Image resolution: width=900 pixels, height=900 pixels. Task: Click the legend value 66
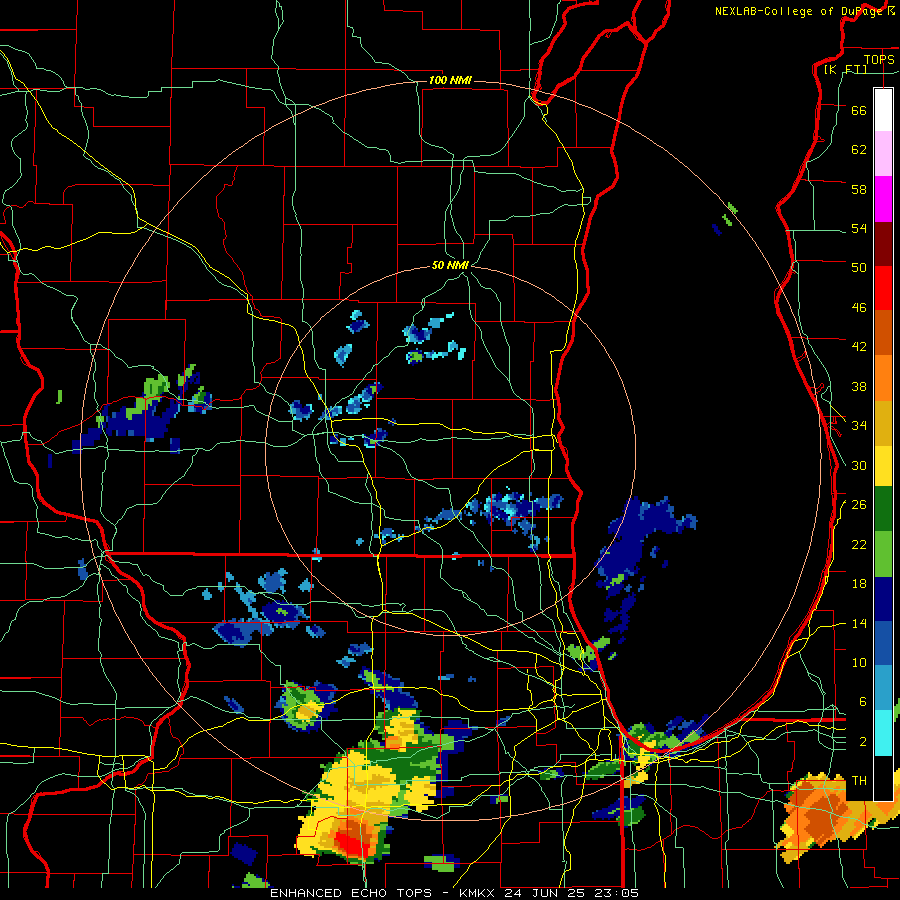[x=859, y=110]
